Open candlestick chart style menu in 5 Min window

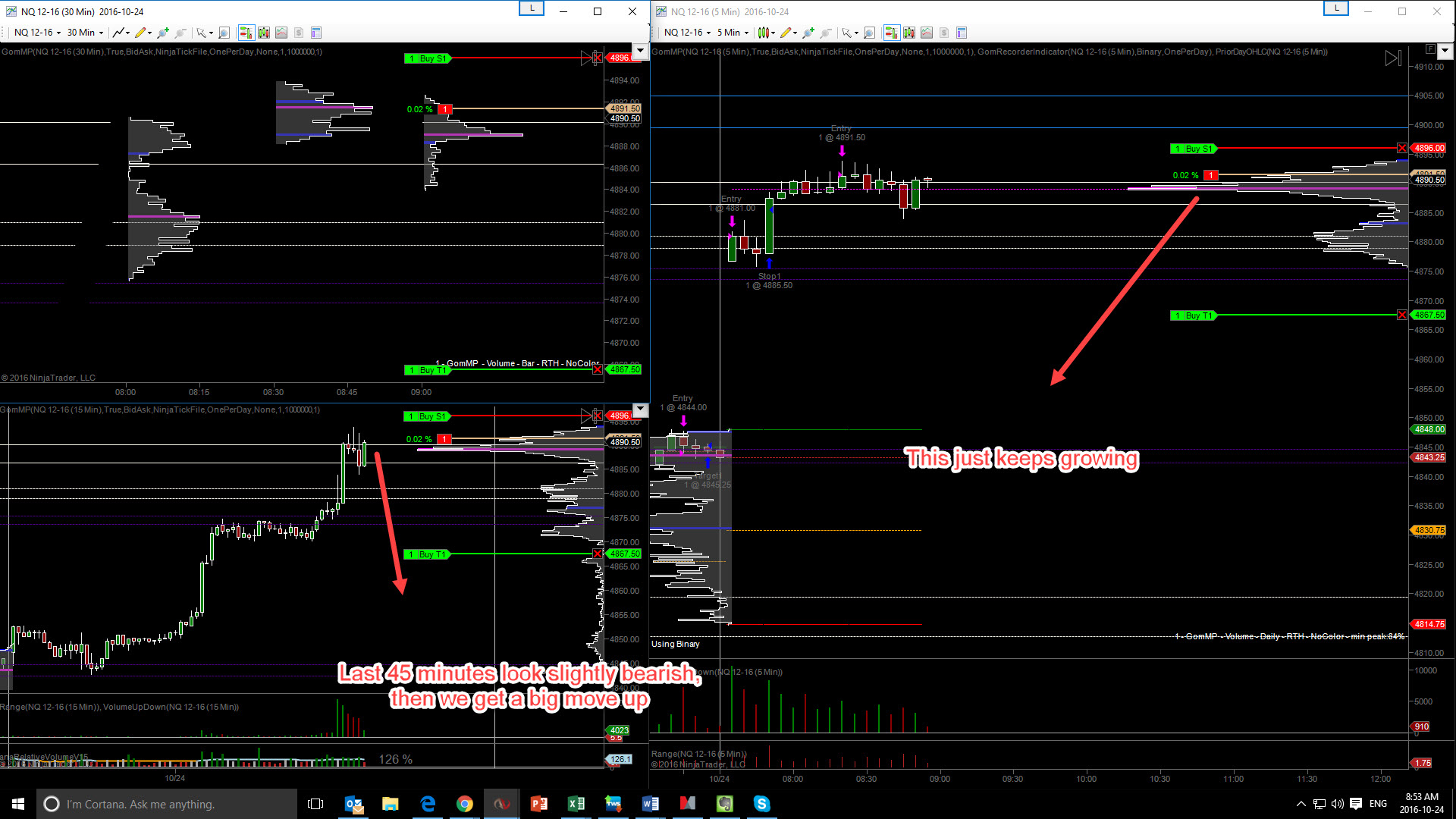coord(766,33)
